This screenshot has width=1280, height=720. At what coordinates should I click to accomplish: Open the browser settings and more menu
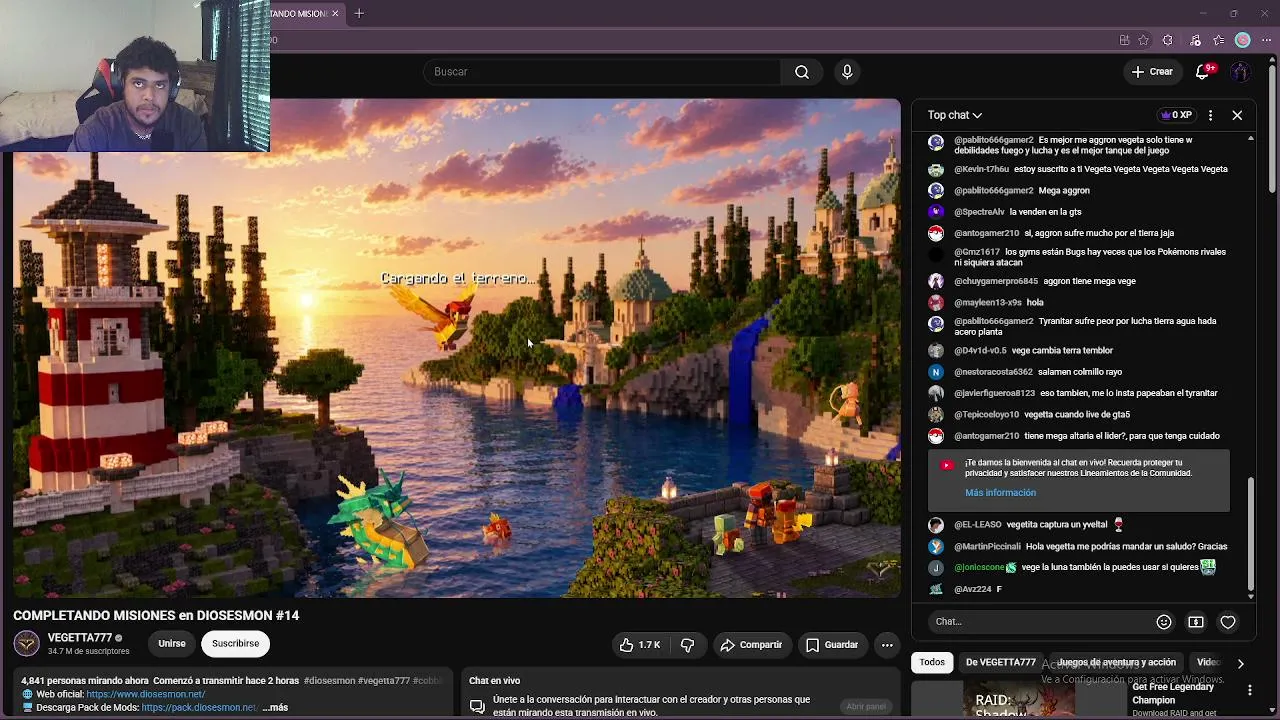pos(1266,40)
